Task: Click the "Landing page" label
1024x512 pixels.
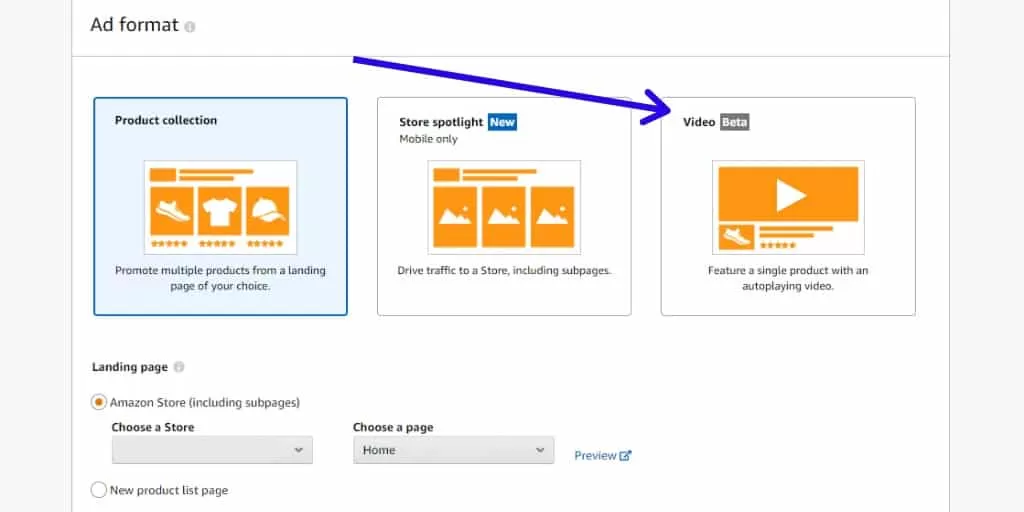Action: pyautogui.click(x=130, y=367)
